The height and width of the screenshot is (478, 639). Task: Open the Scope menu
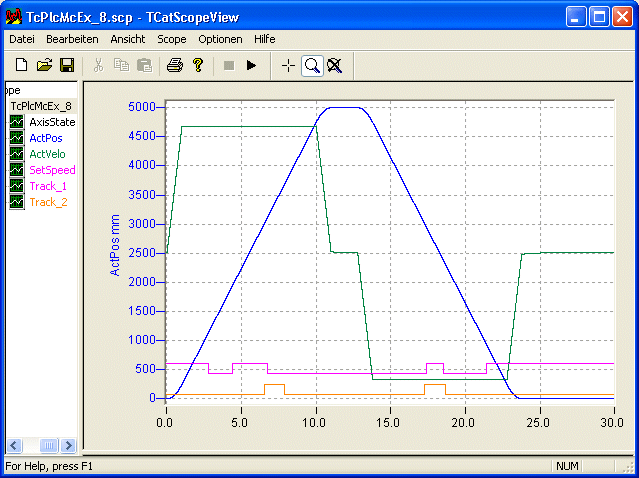(x=172, y=40)
